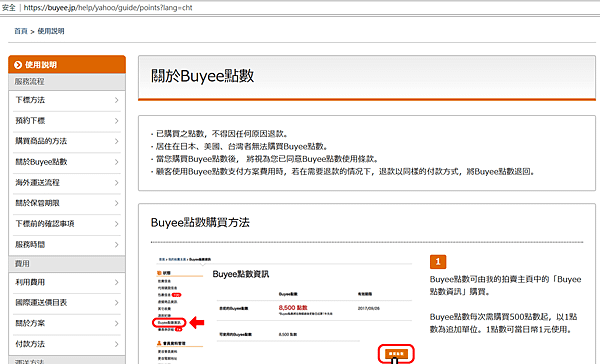The height and width of the screenshot is (364, 600).
Task: Click the 費用 section header in sidebar
Action: pos(67,264)
